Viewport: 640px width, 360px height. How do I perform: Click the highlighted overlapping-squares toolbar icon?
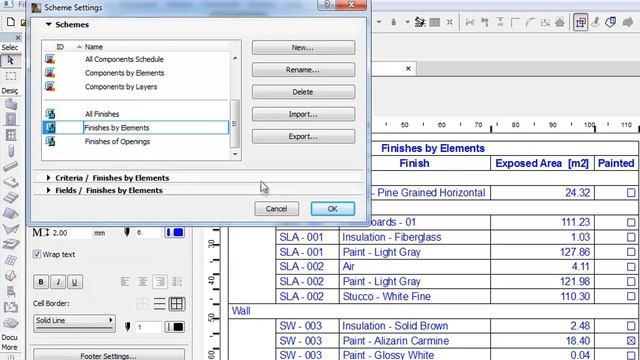point(580,22)
